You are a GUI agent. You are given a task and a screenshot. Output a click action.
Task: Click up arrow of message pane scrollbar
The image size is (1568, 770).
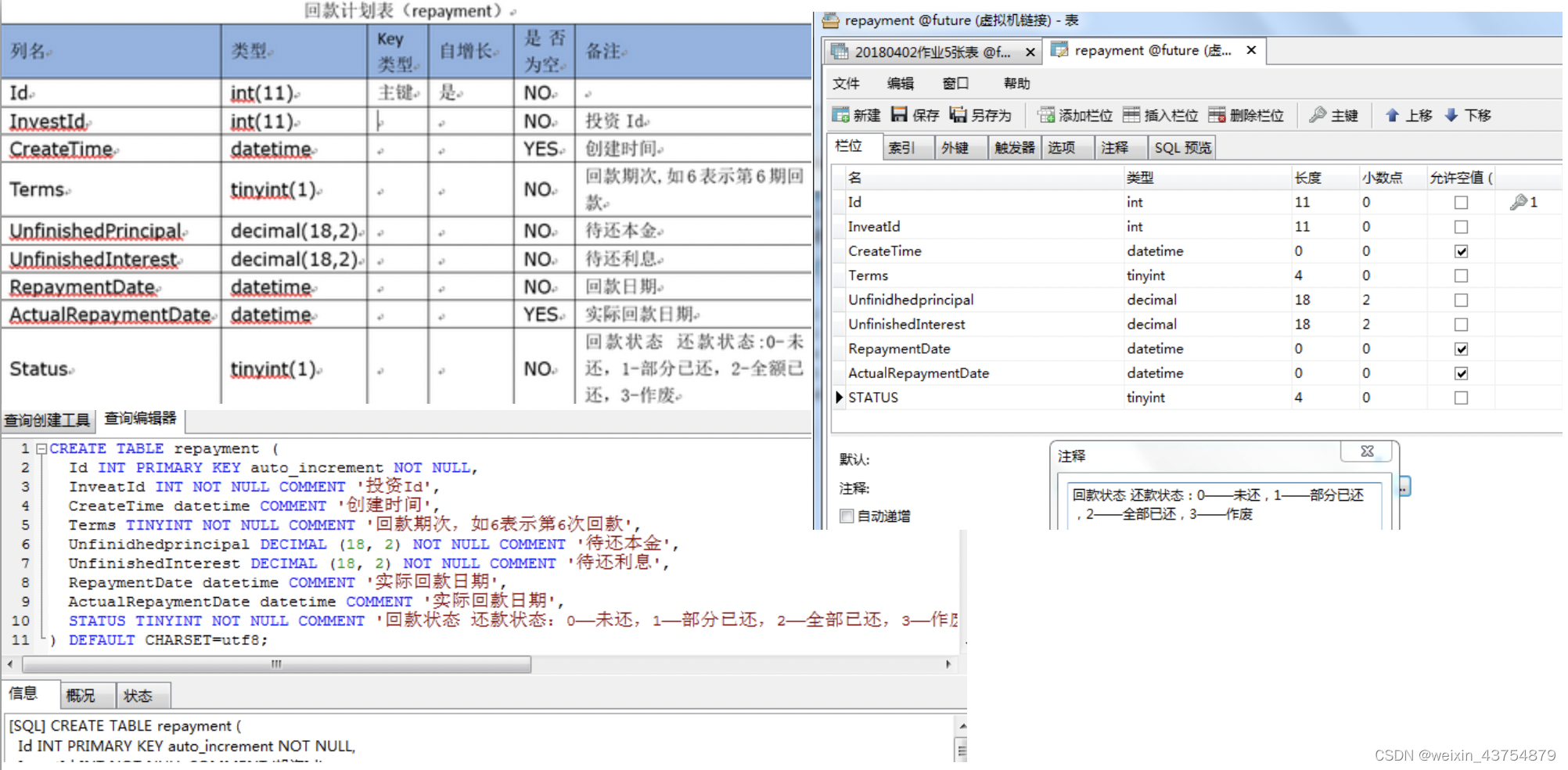tap(962, 725)
